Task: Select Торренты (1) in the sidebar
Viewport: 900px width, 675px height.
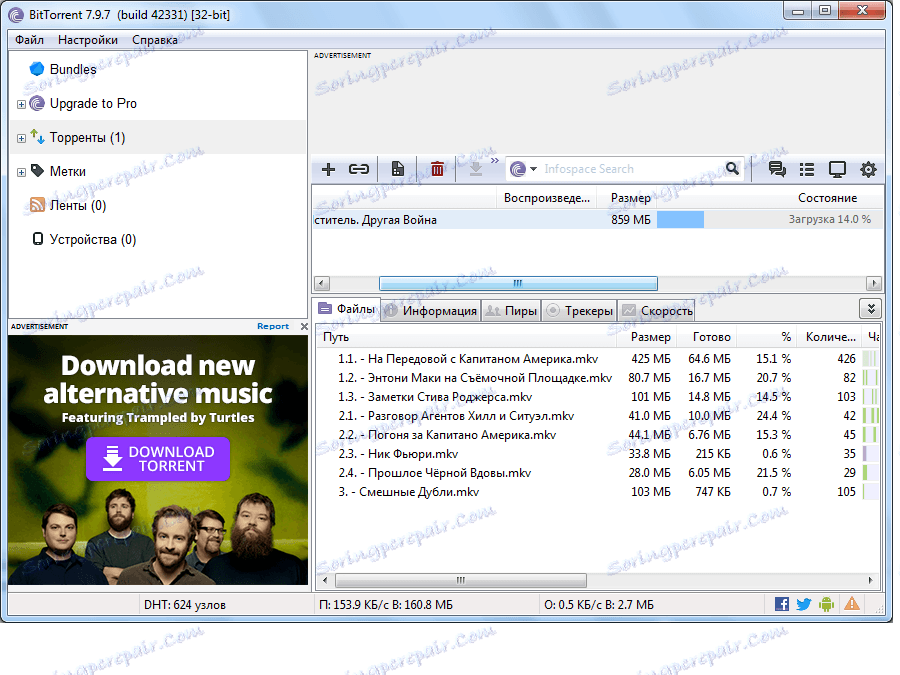Action: tap(87, 137)
